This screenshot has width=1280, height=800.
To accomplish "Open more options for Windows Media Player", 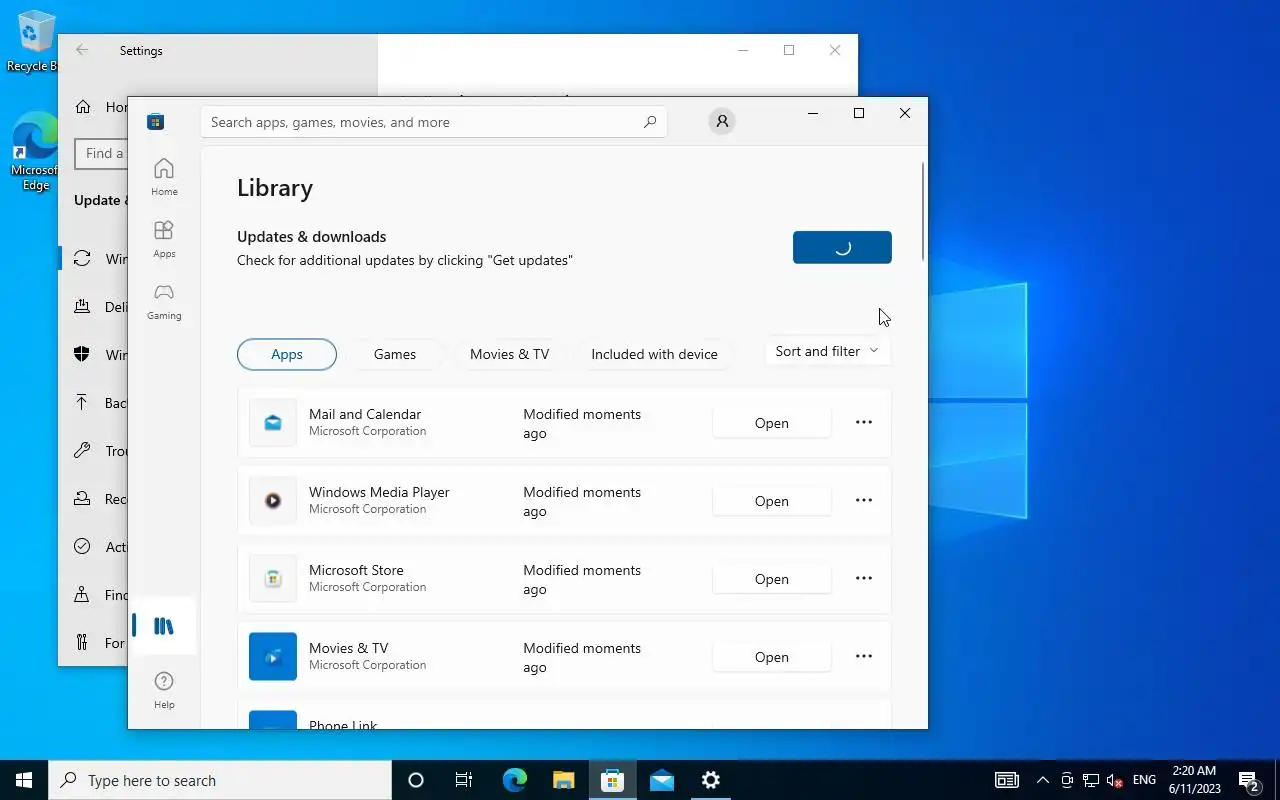I will (x=864, y=500).
